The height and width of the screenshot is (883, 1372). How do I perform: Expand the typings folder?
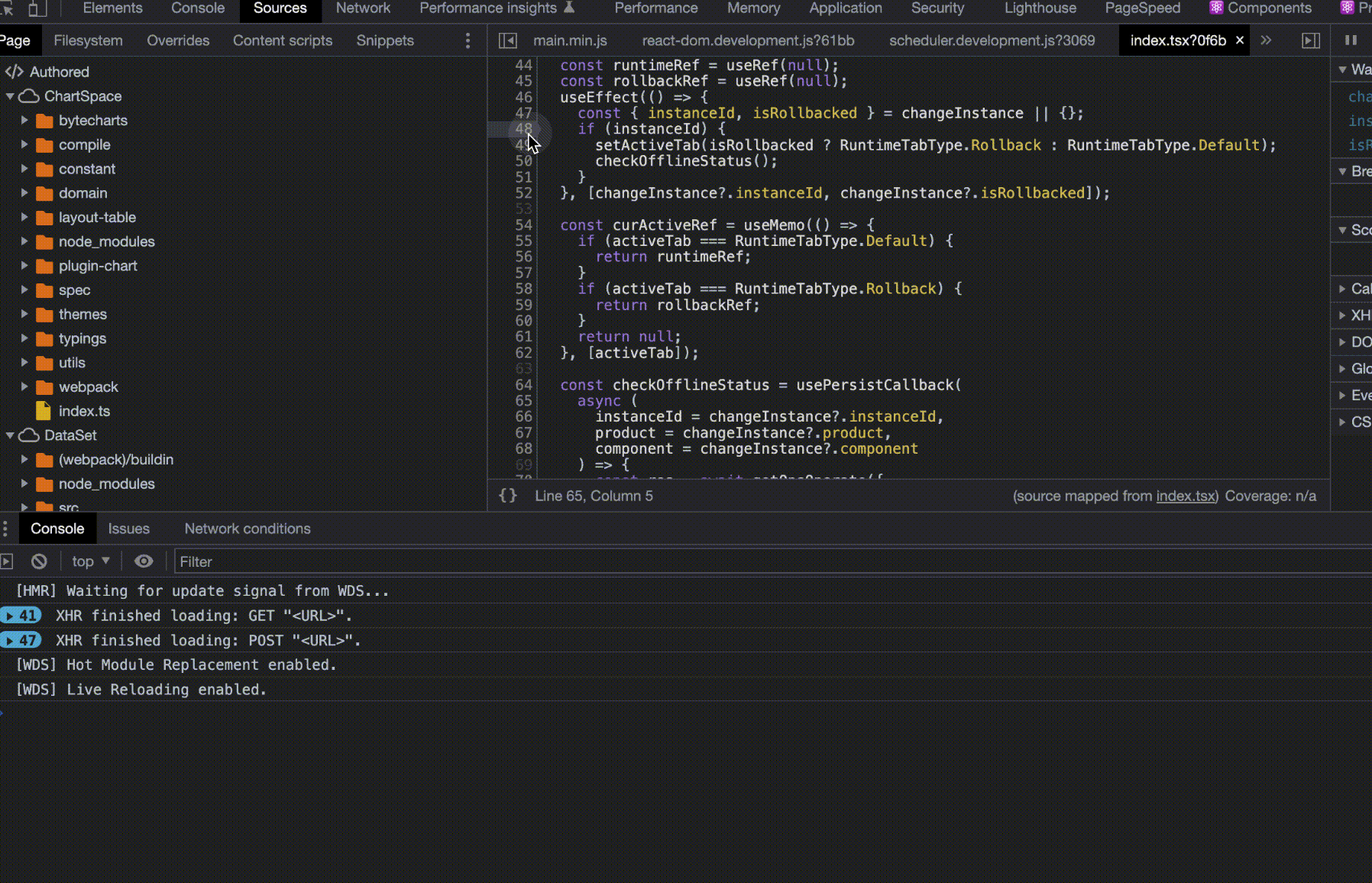tap(24, 338)
